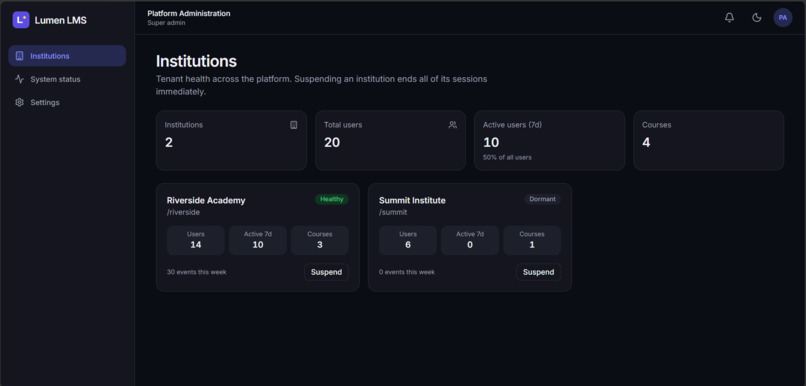The height and width of the screenshot is (386, 806).
Task: Open Settings from the sidebar
Action: pyautogui.click(x=67, y=102)
